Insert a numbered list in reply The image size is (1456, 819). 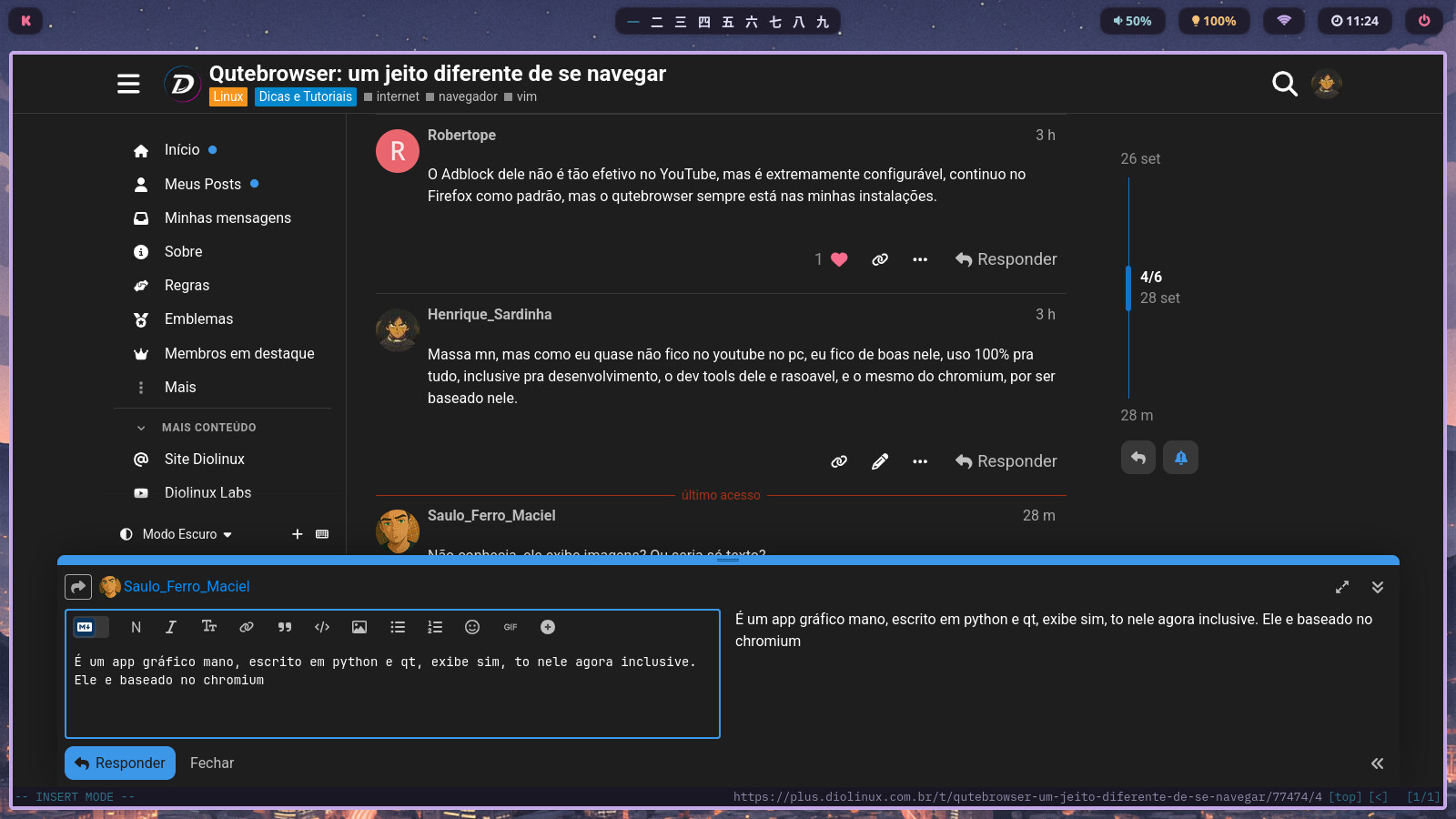435,627
